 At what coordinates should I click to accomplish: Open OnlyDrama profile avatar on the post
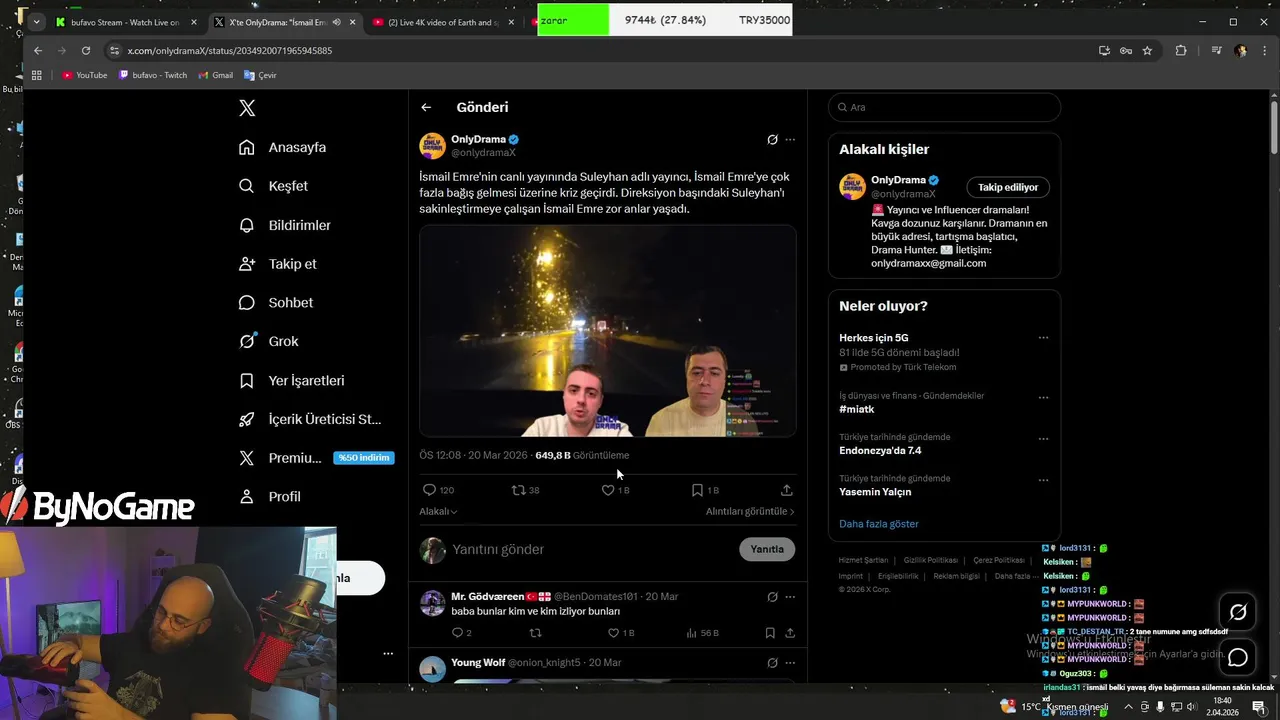click(432, 145)
